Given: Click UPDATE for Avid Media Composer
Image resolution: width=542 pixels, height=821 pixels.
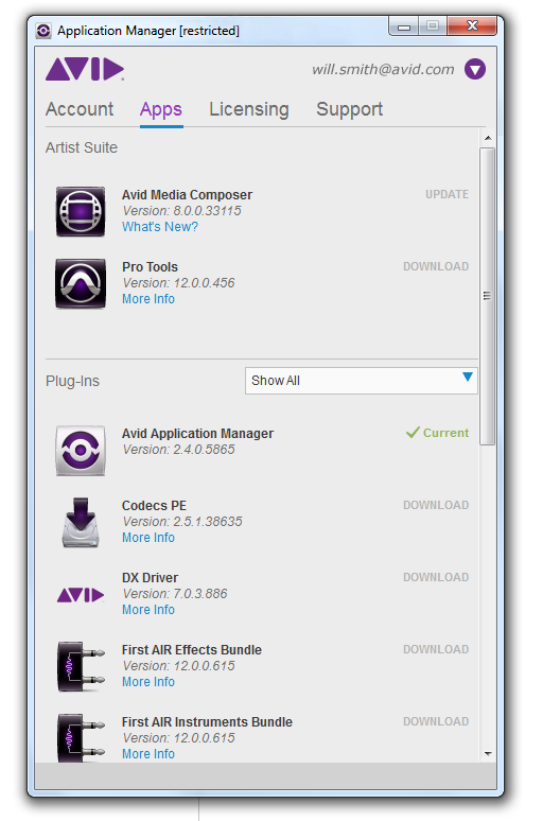Looking at the screenshot, I should (x=447, y=194).
